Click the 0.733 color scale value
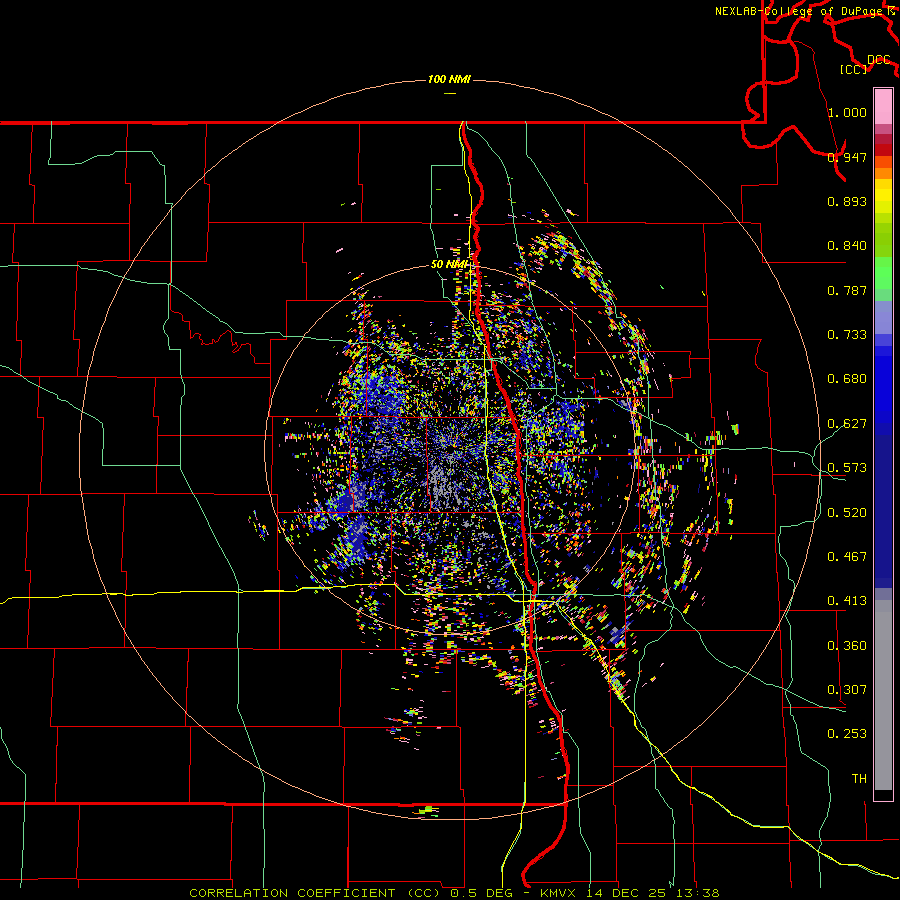Viewport: 900px width, 900px height. [847, 335]
